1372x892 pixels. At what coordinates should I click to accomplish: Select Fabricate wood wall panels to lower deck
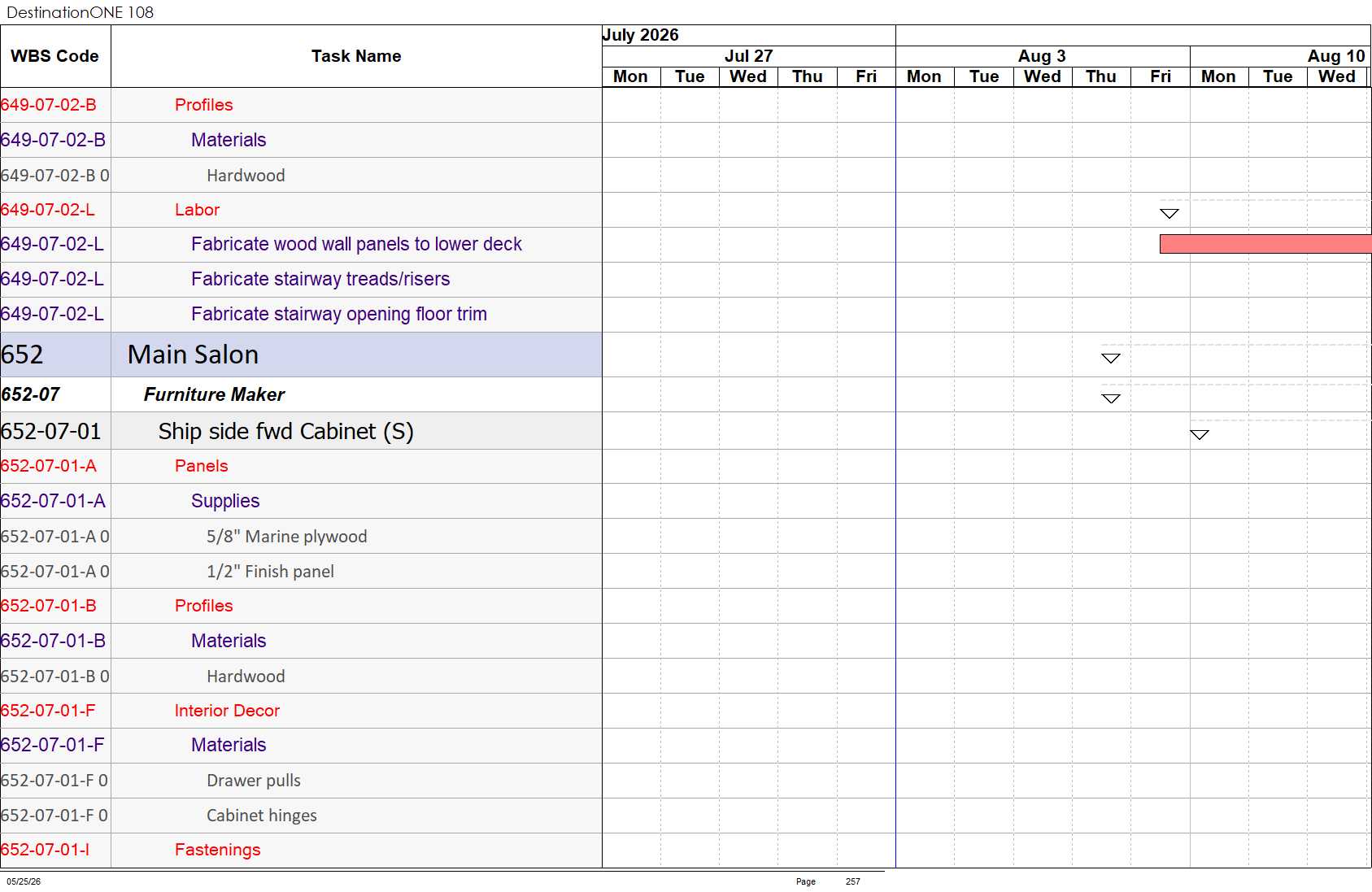pyautogui.click(x=301, y=245)
